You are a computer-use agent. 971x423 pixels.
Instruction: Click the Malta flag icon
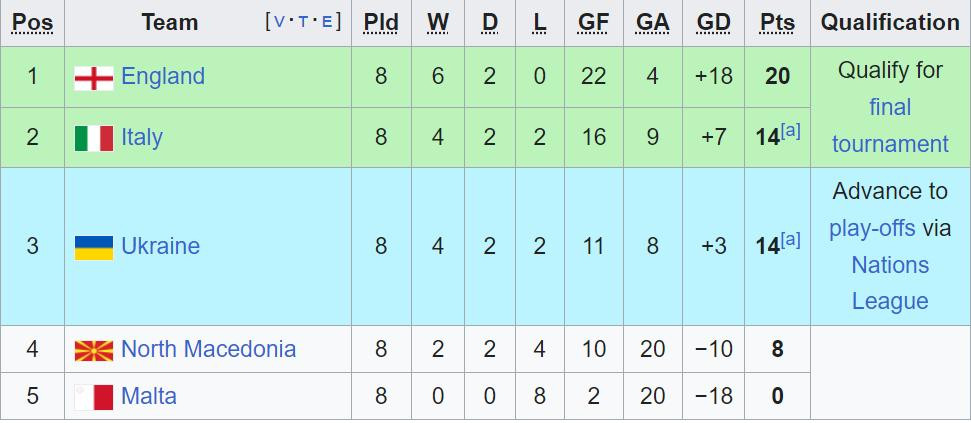point(94,397)
